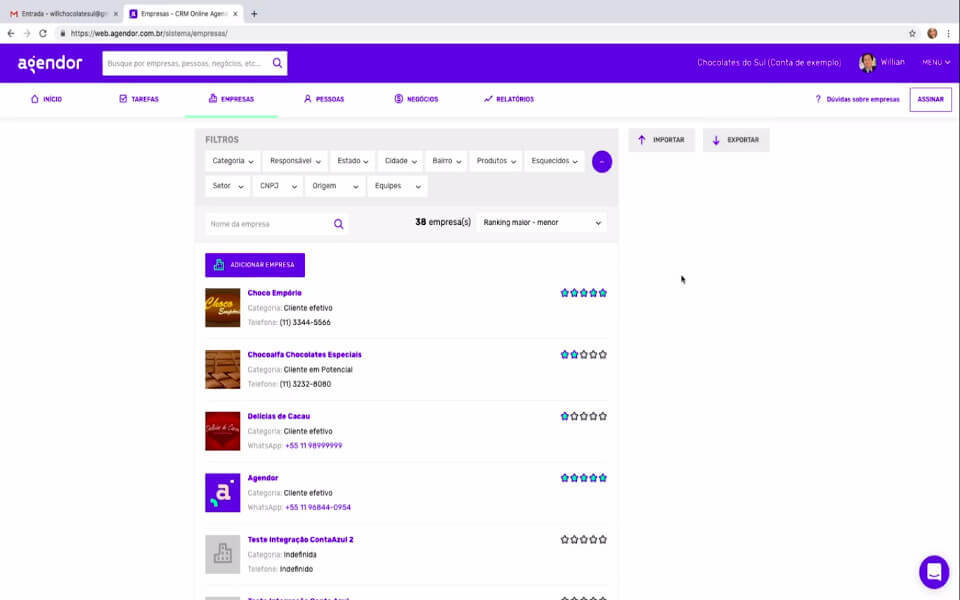Screen dimensions: 960x600
Task: Reload the page using browser refresh
Action: (x=43, y=34)
